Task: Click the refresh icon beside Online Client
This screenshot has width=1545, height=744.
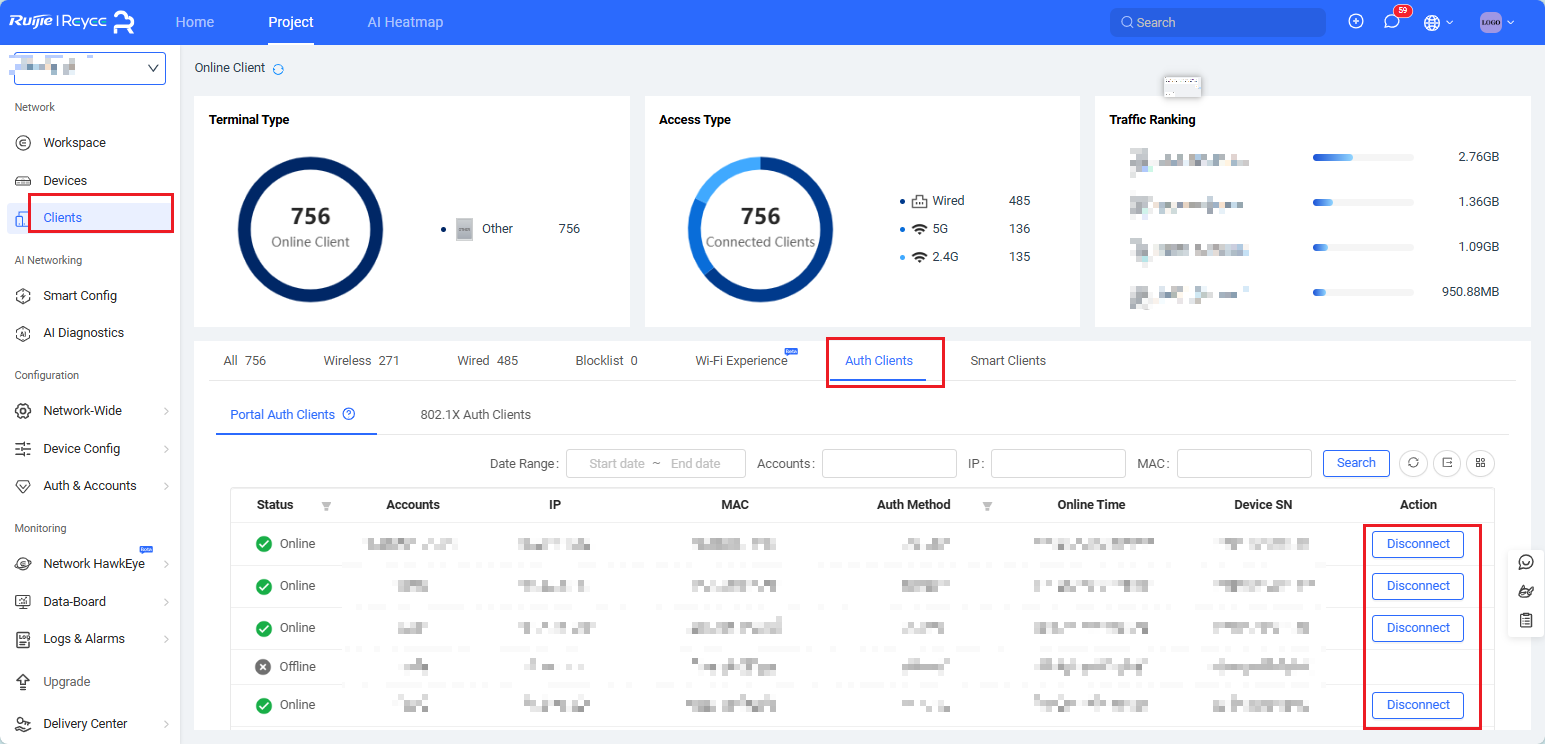Action: tap(279, 69)
